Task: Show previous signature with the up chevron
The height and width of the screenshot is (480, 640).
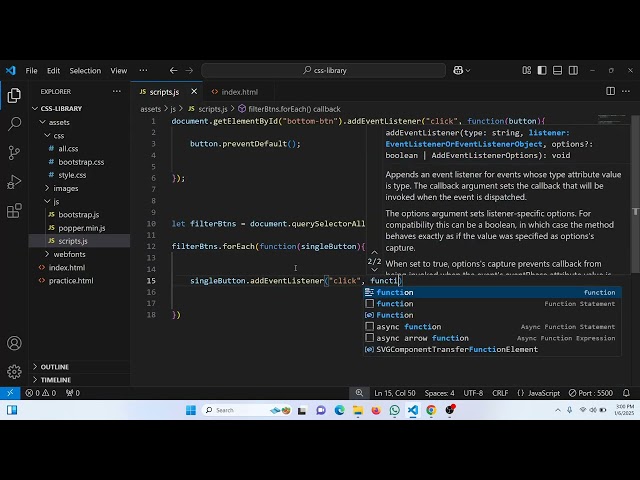Action: tap(374, 252)
